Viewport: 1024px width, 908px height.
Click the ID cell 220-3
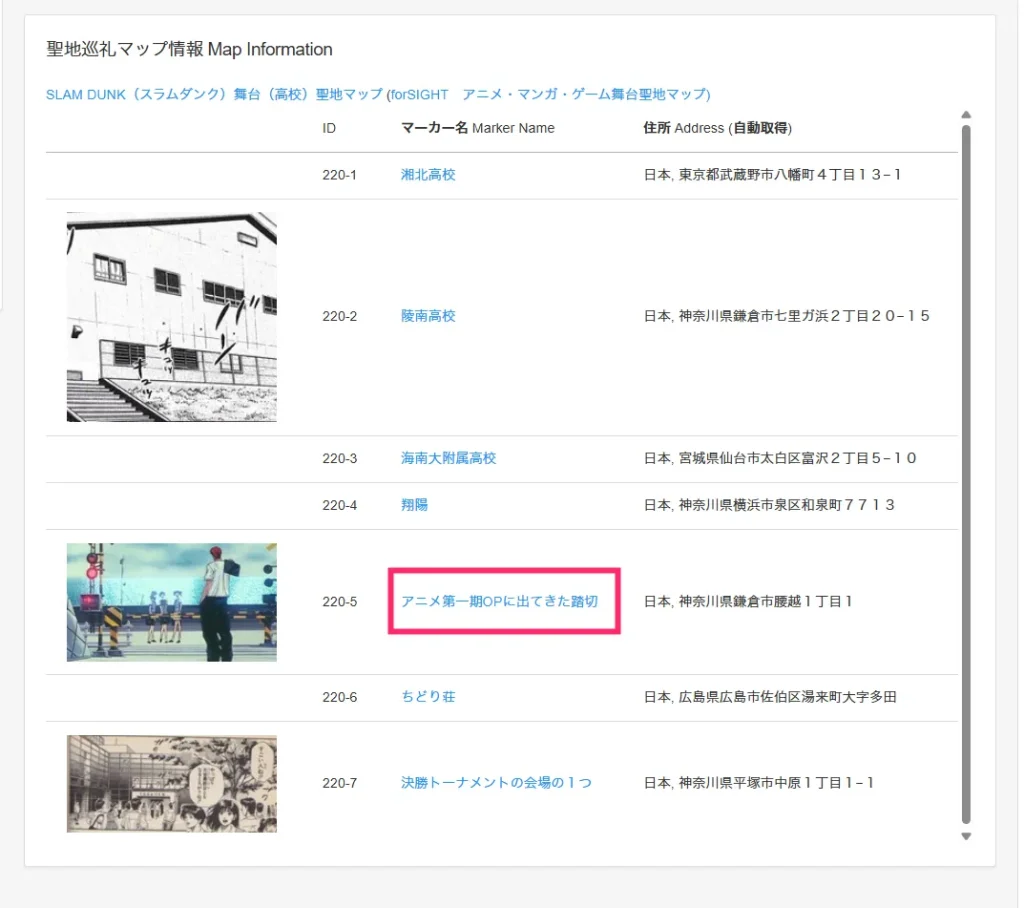340,459
